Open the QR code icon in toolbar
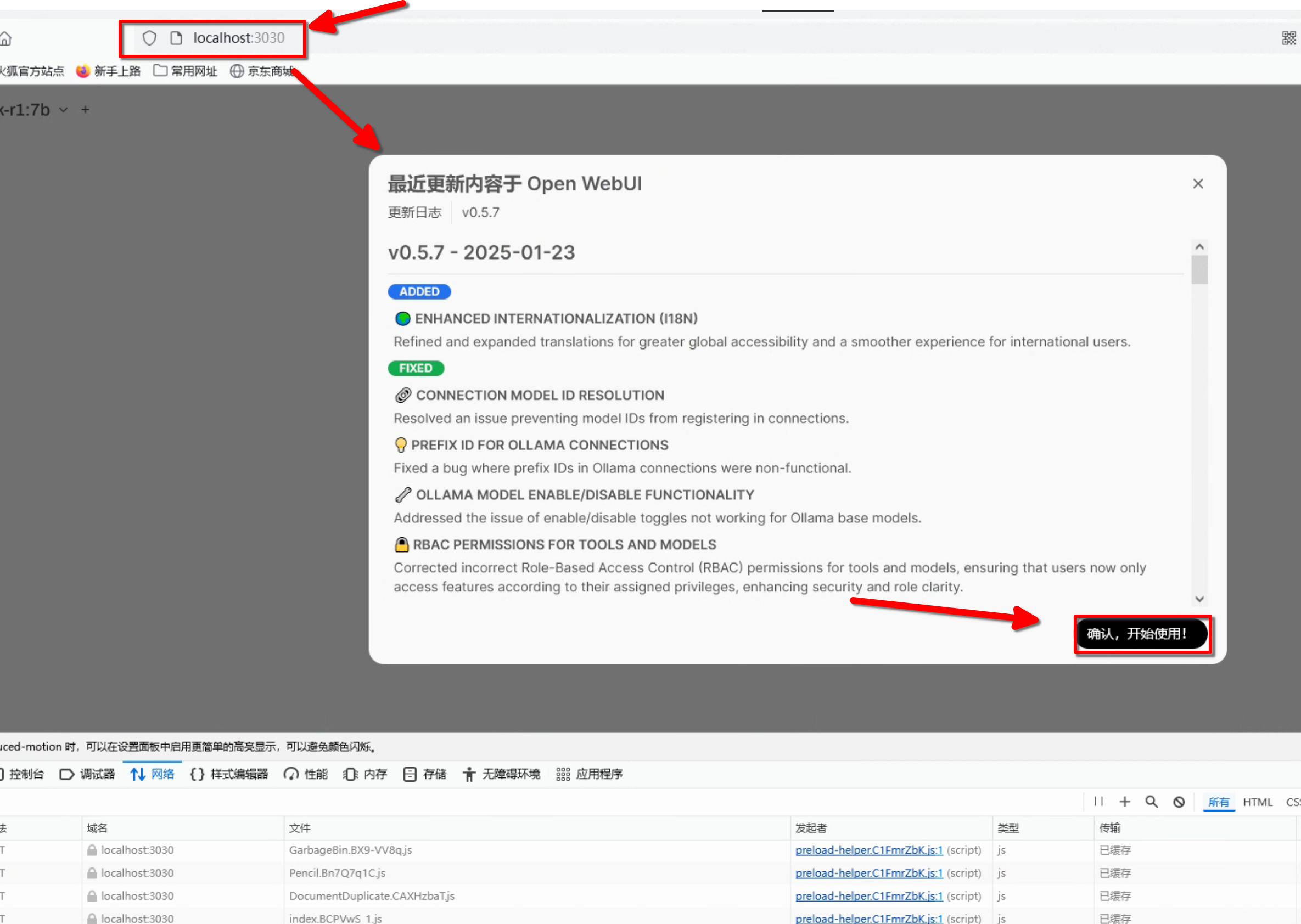Screen dimensions: 1301x924 [x=1288, y=38]
